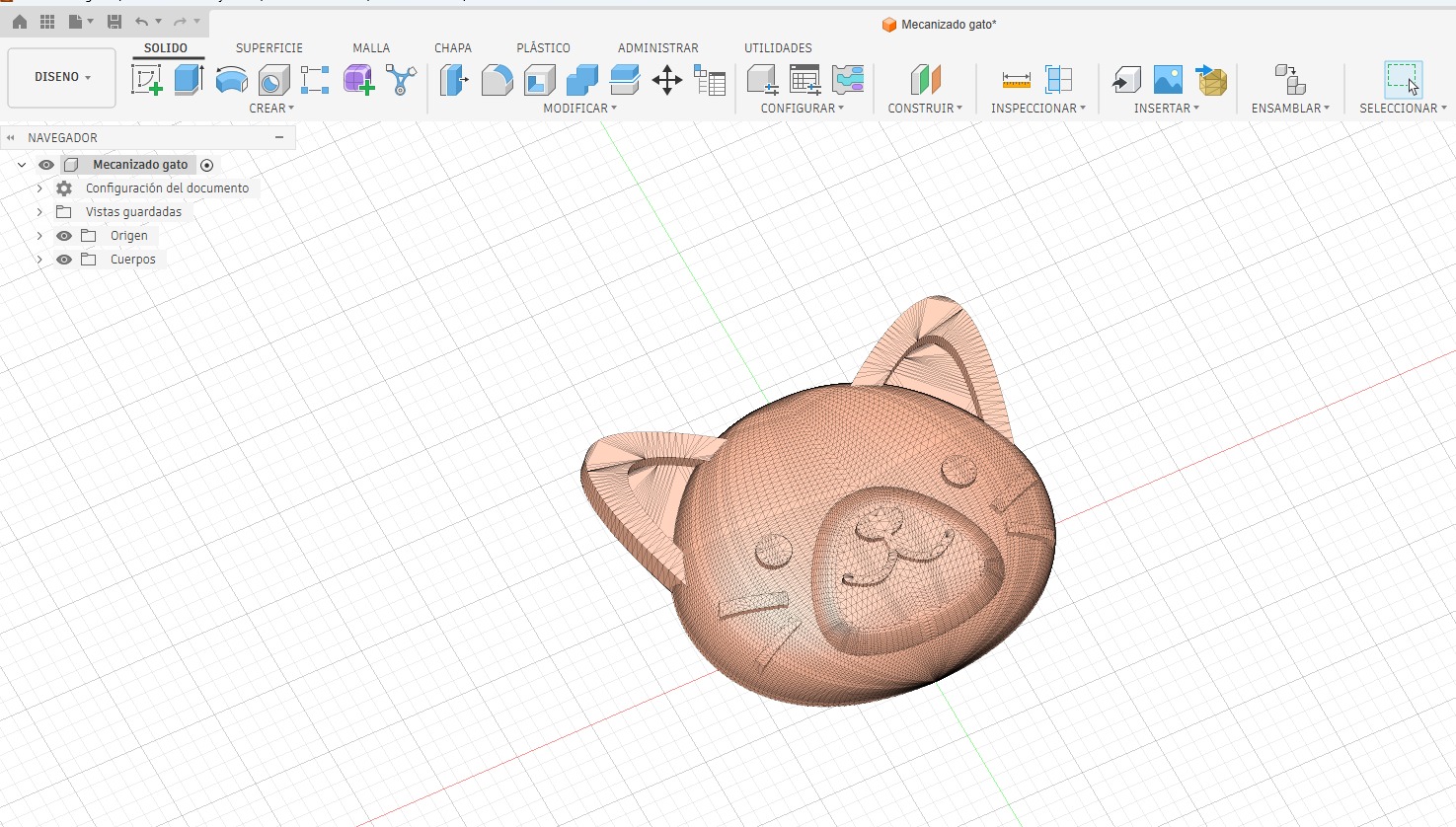Open redo history dropdown arrow
The image size is (1456, 827).
coord(196,22)
